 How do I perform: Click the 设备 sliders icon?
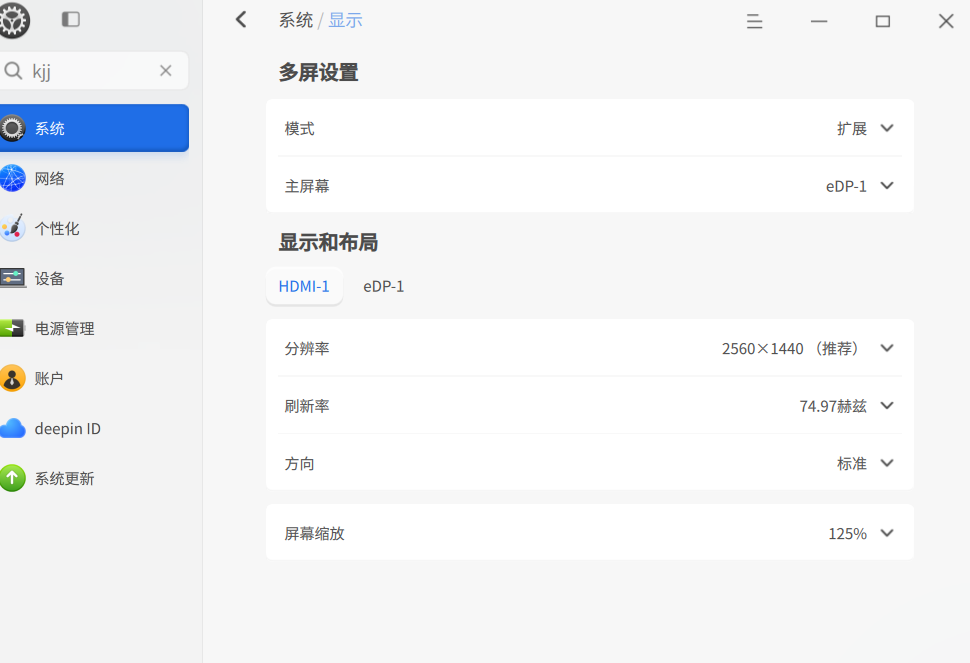coord(12,278)
